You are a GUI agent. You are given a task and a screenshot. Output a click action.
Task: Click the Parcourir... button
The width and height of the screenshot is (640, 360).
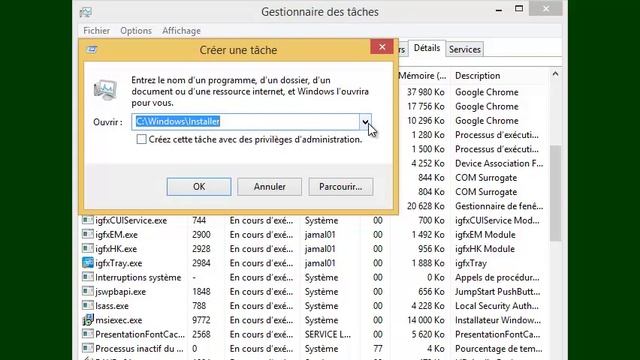pos(340,187)
